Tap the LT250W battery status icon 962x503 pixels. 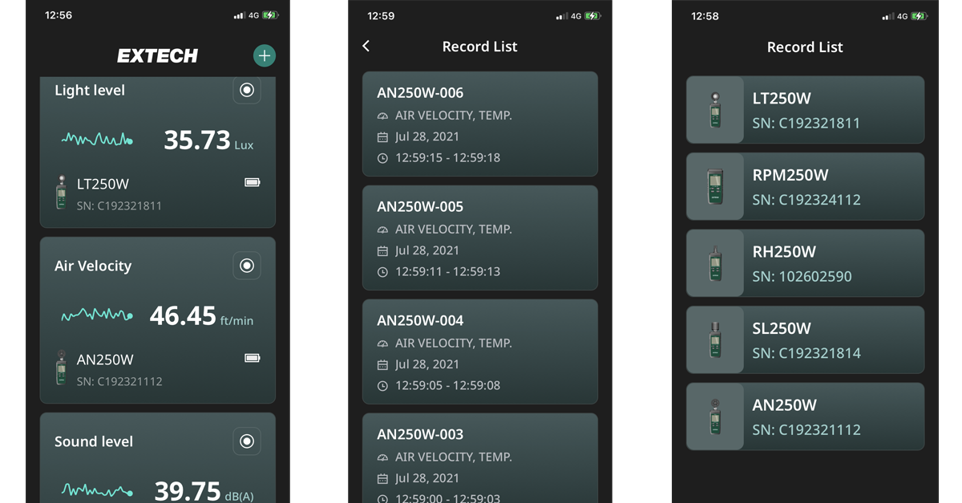pos(252,183)
